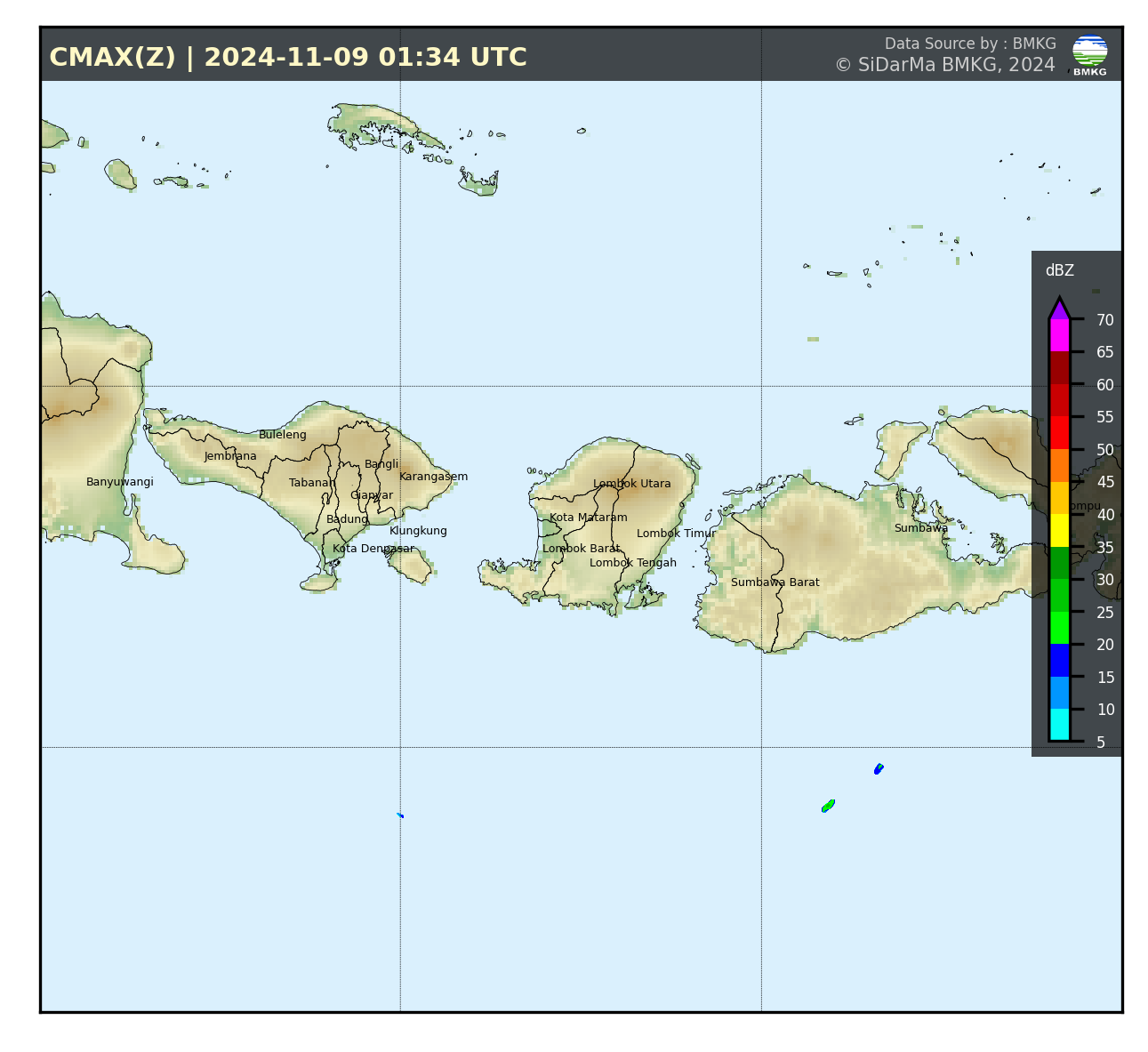Click the 70 tick label on colorbar
The width and height of the screenshot is (1148, 1052).
(x=1104, y=320)
